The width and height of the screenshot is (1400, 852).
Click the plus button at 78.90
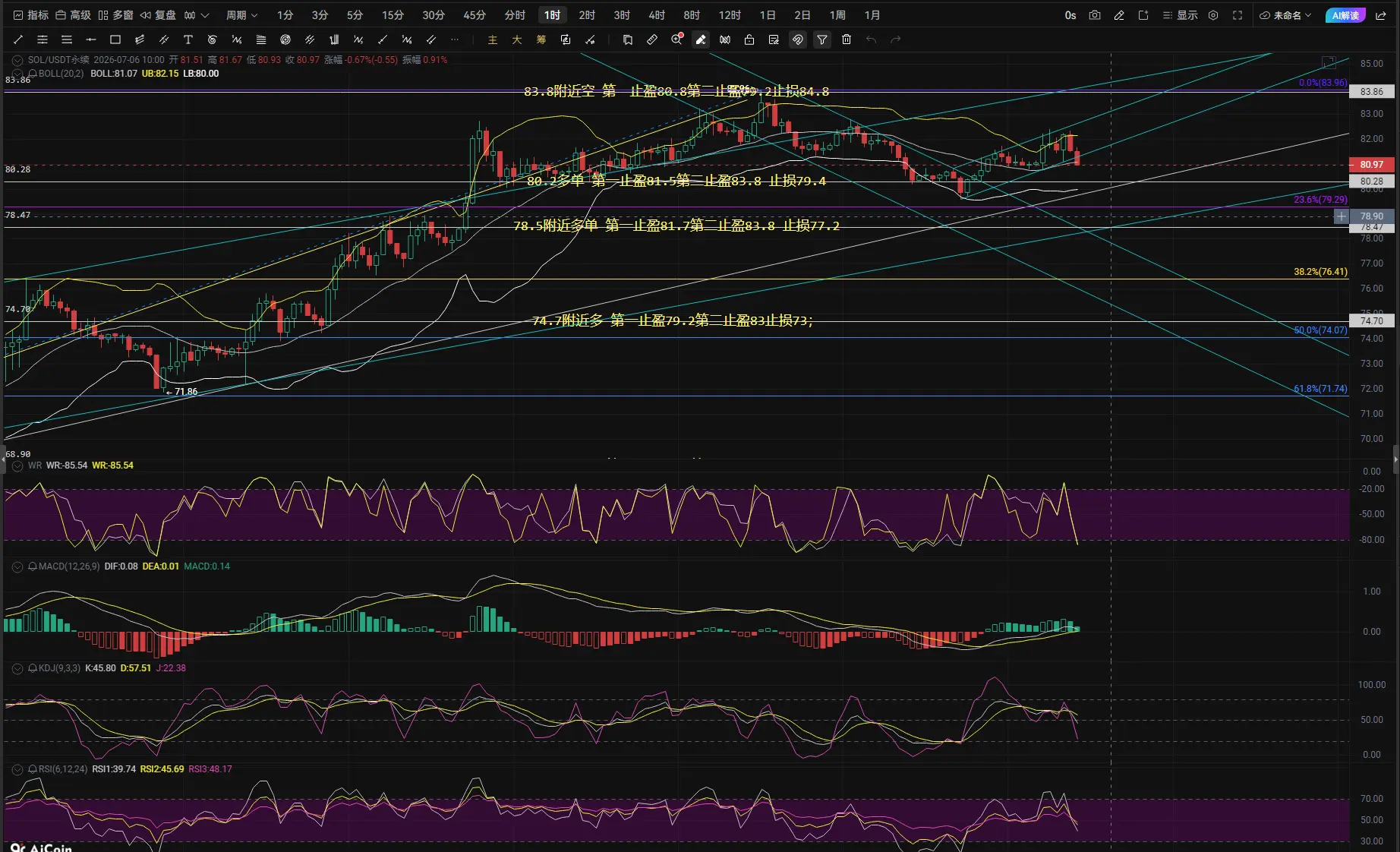coord(1342,216)
